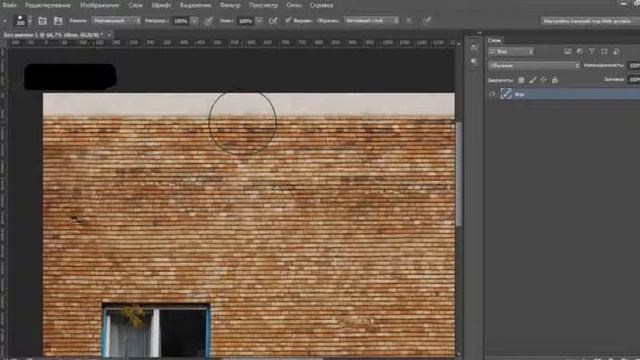
Task: Open the layer filter type dropdown Вид
Action: pyautogui.click(x=511, y=51)
